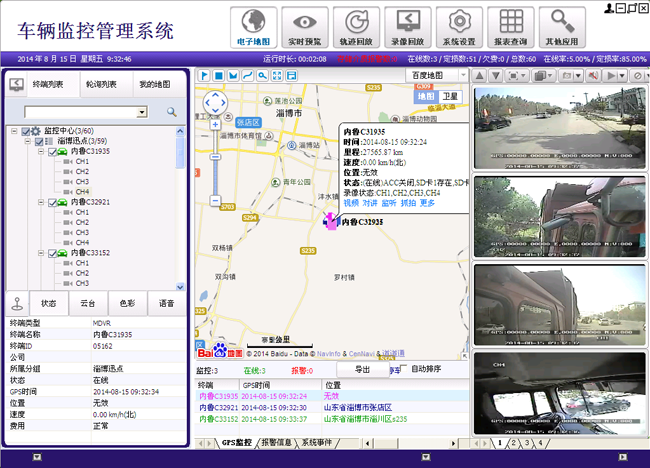Collapse the 淄博迅点 tree node
The image size is (650, 468).
pos(27,141)
